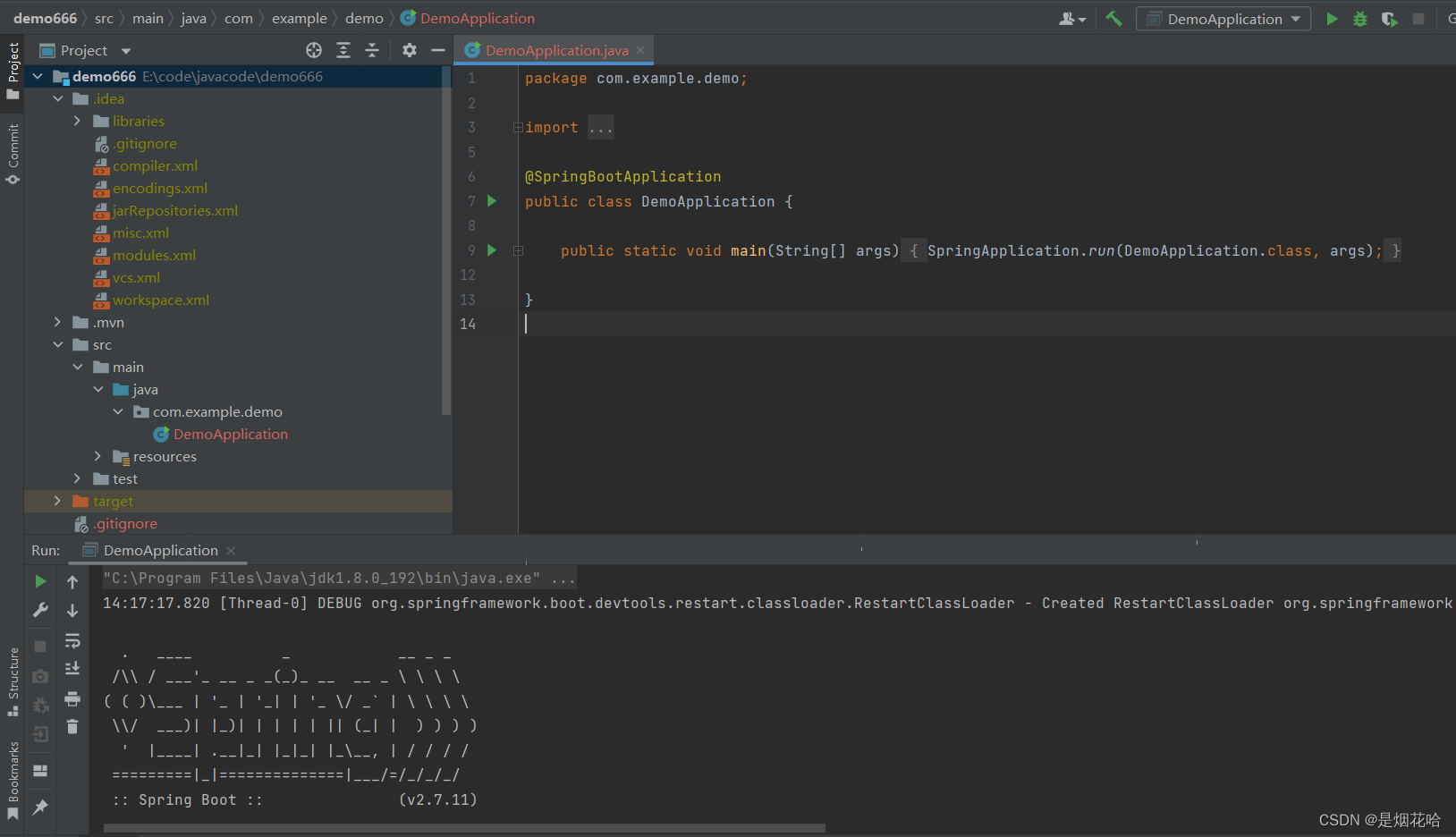Clear all console output with trash icon
This screenshot has height=837, width=1456.
pyautogui.click(x=72, y=727)
